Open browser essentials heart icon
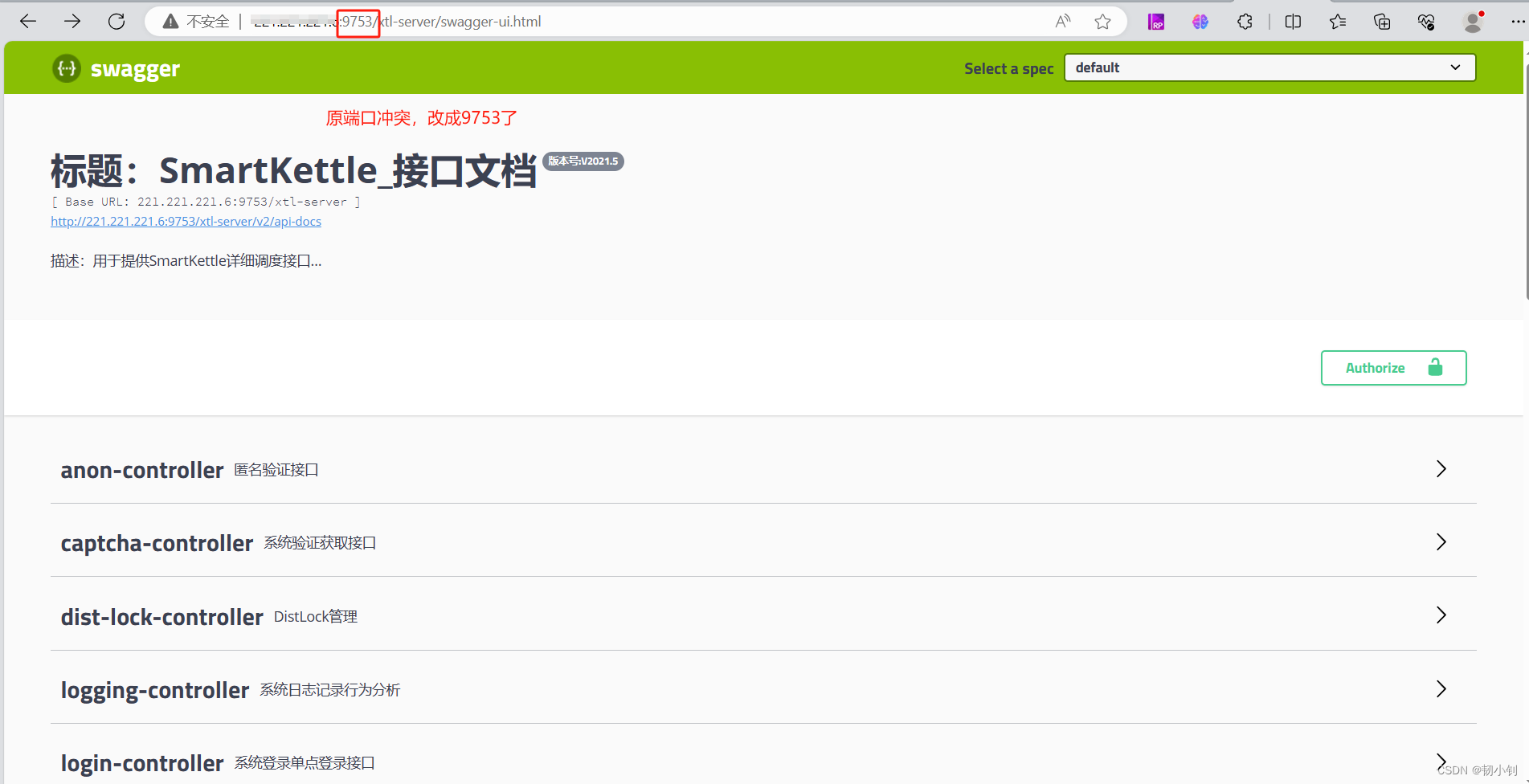Screen dimensions: 1529x784 pos(1426,22)
